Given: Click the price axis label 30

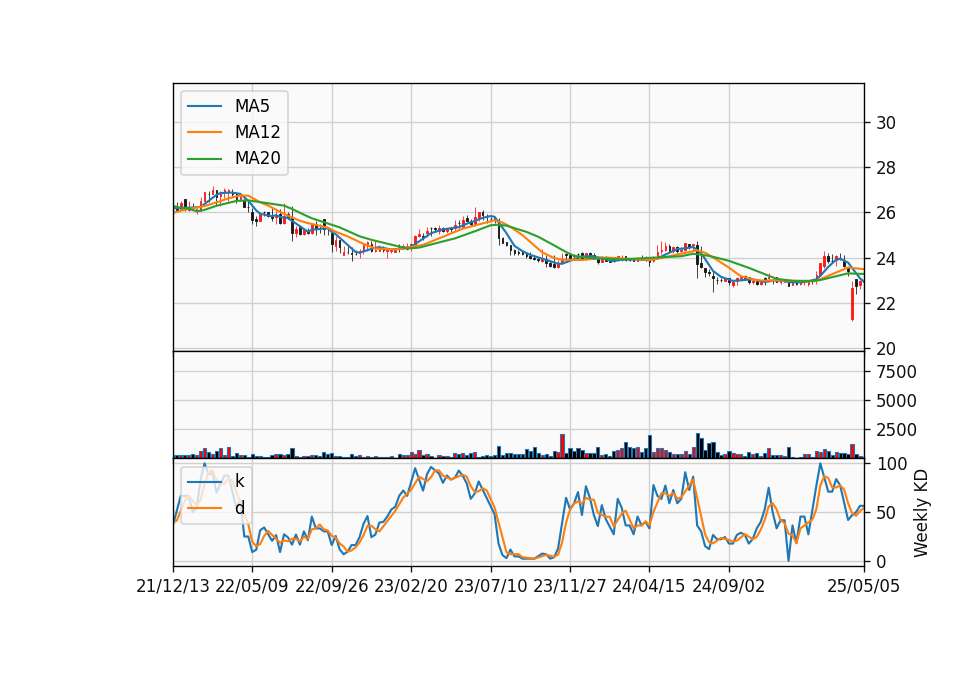Looking at the screenshot, I should 885,123.
